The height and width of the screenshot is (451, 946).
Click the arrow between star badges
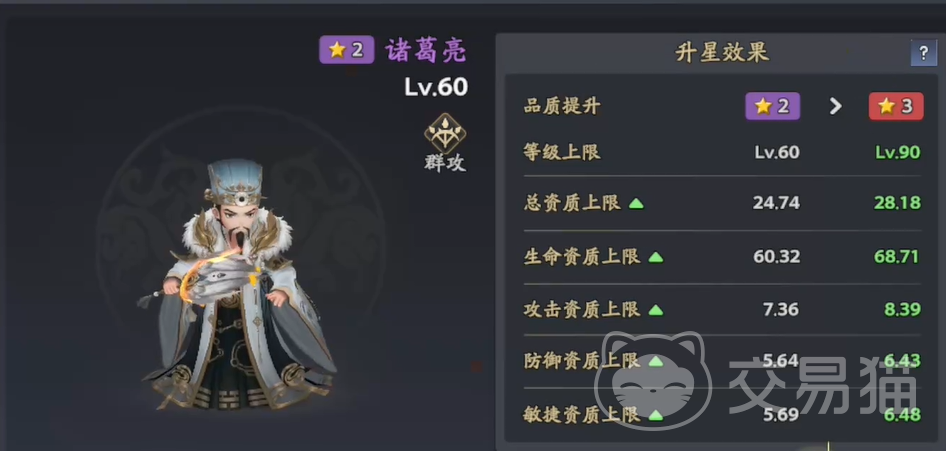835,107
